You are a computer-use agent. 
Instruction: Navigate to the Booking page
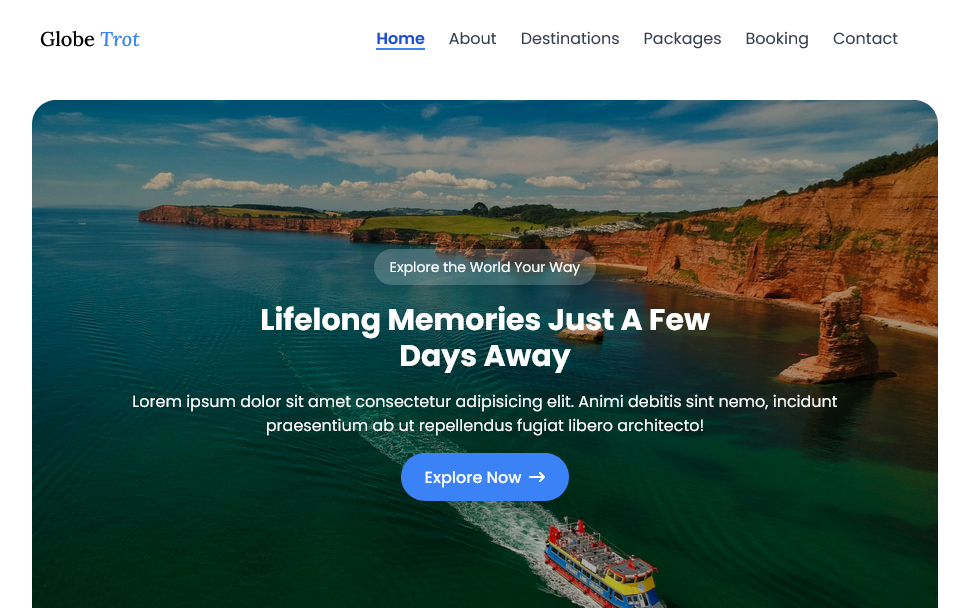[x=777, y=38]
